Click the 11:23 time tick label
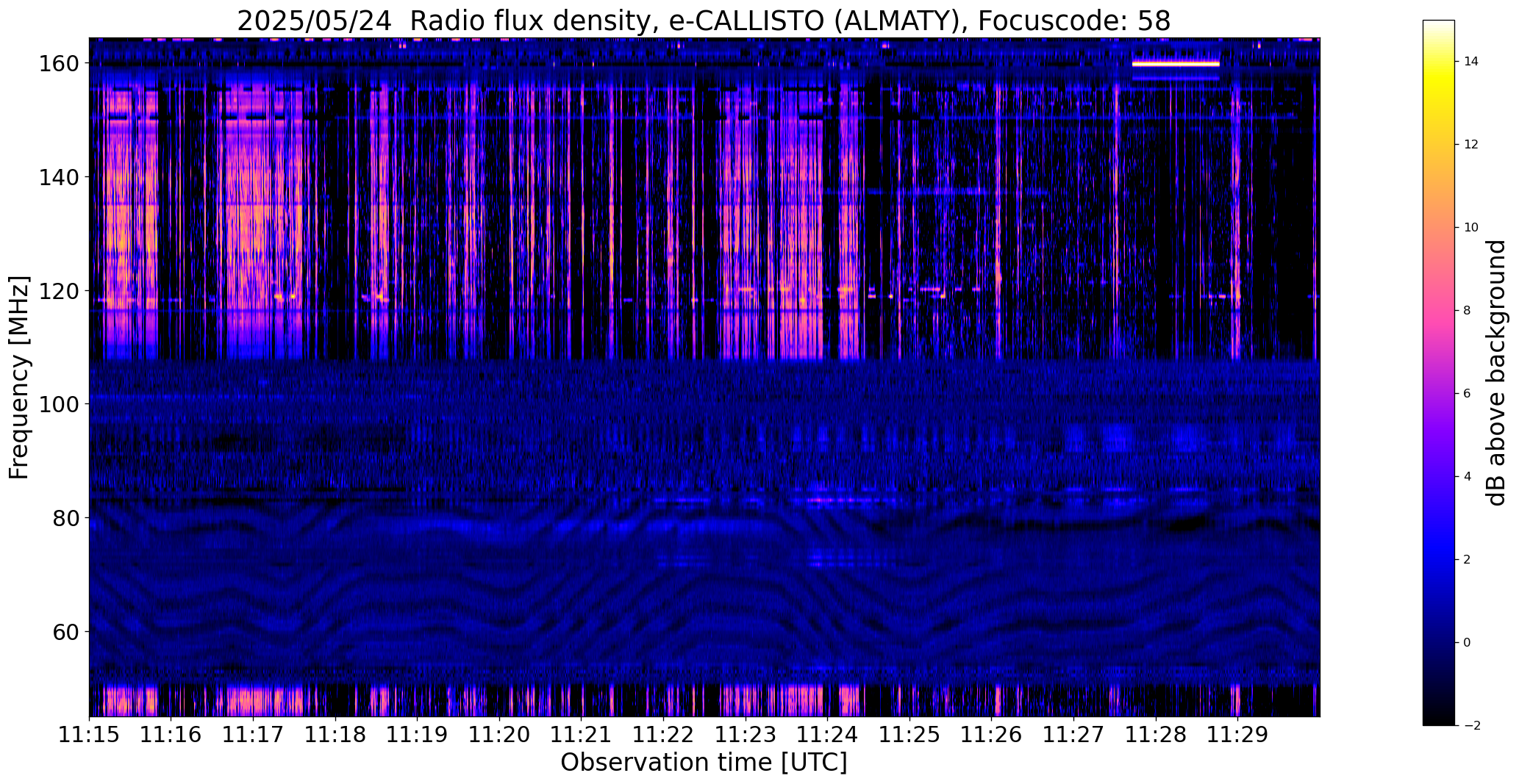The image size is (1519, 784). click(x=746, y=735)
